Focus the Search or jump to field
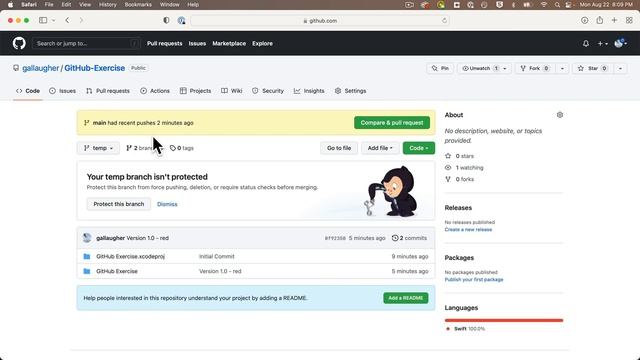Viewport: 640px width, 360px height. coord(86,43)
